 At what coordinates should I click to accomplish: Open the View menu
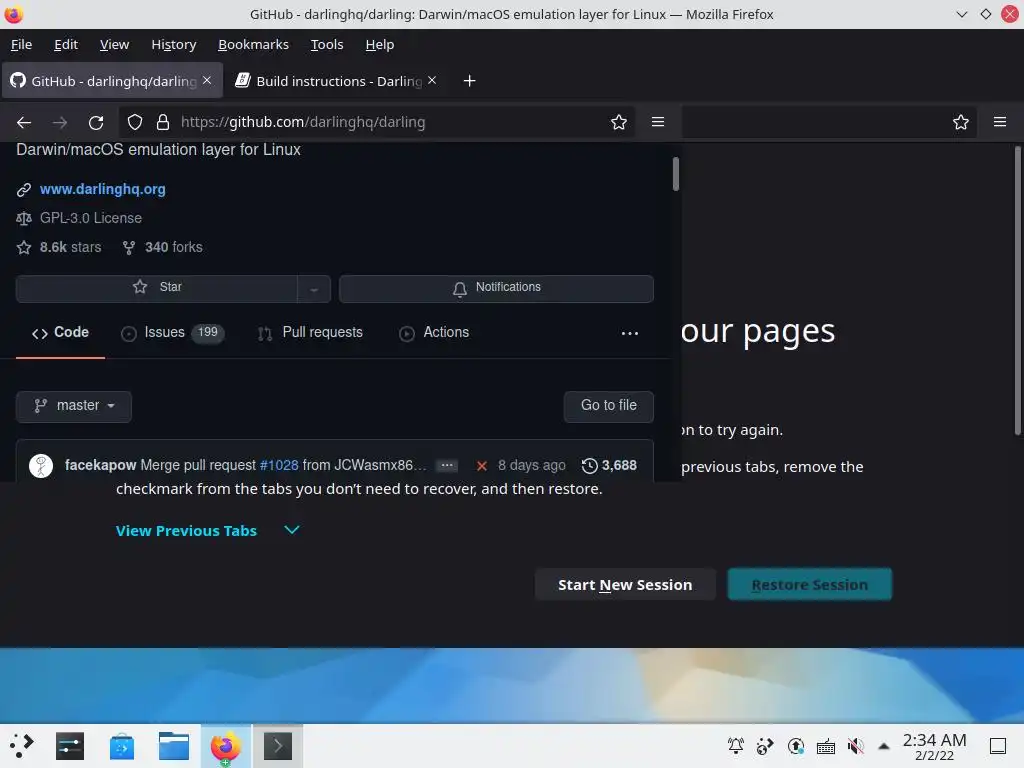[x=114, y=44]
